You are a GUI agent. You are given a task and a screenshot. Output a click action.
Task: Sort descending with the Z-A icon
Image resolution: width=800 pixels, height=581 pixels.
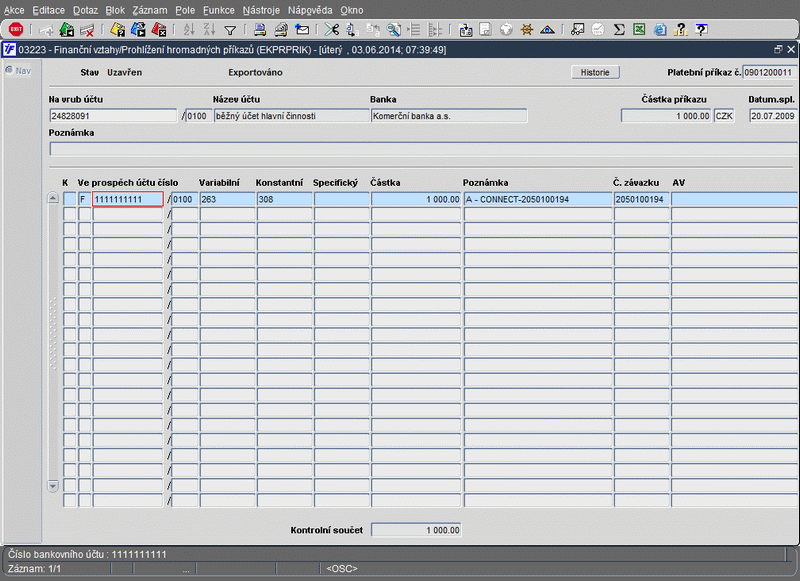point(209,30)
